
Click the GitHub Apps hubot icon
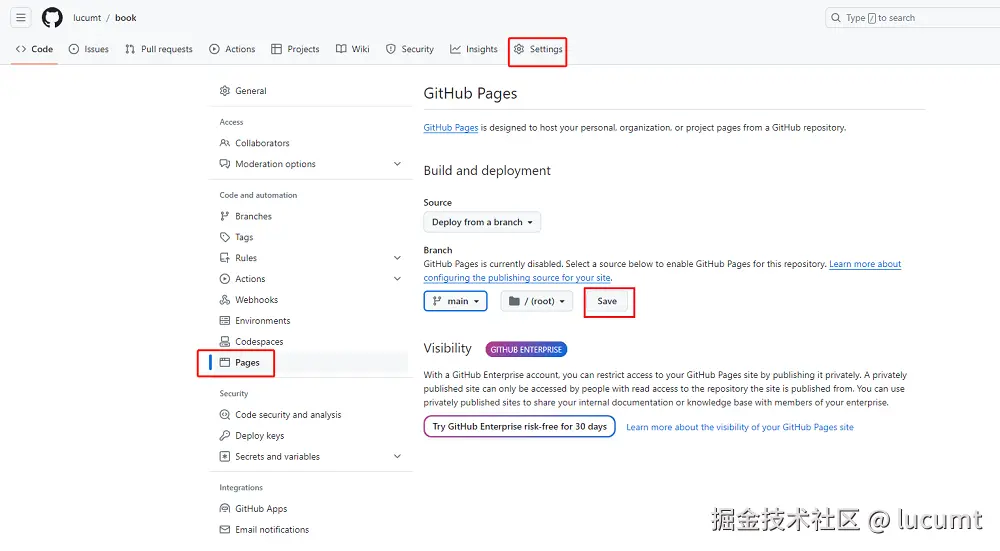pos(224,509)
